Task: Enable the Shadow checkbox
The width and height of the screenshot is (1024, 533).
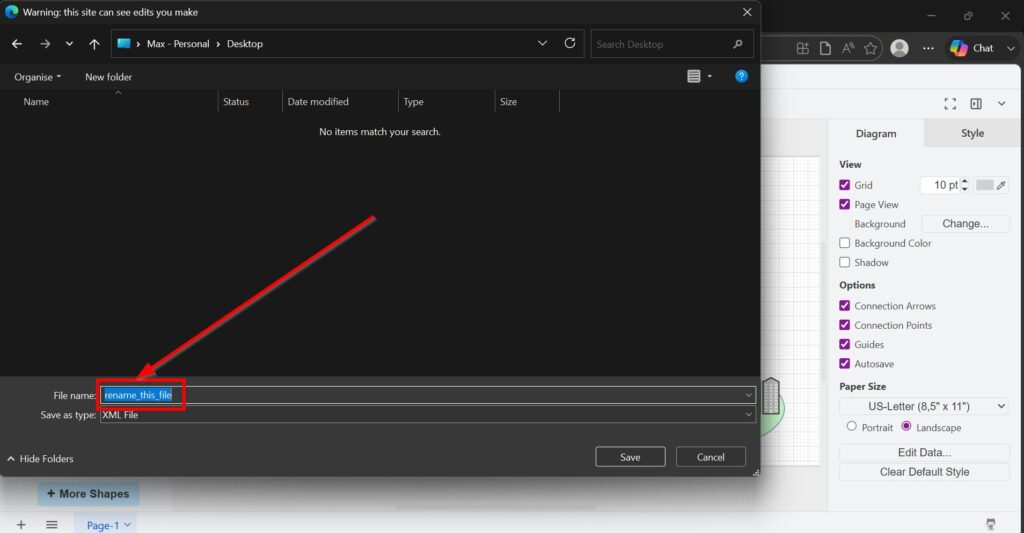Action: pyautogui.click(x=844, y=262)
